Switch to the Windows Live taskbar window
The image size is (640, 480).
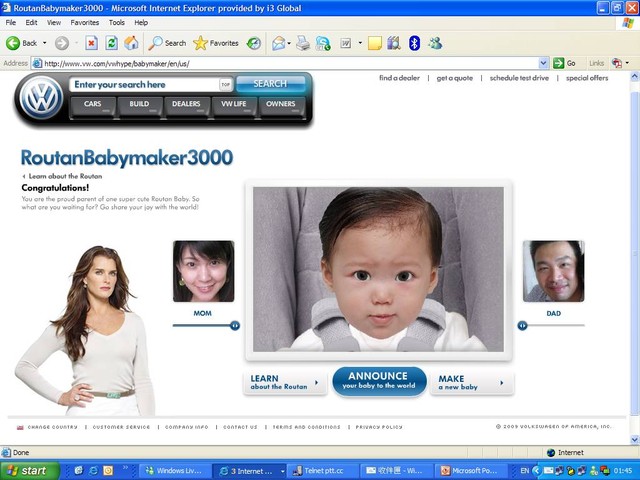(x=176, y=471)
